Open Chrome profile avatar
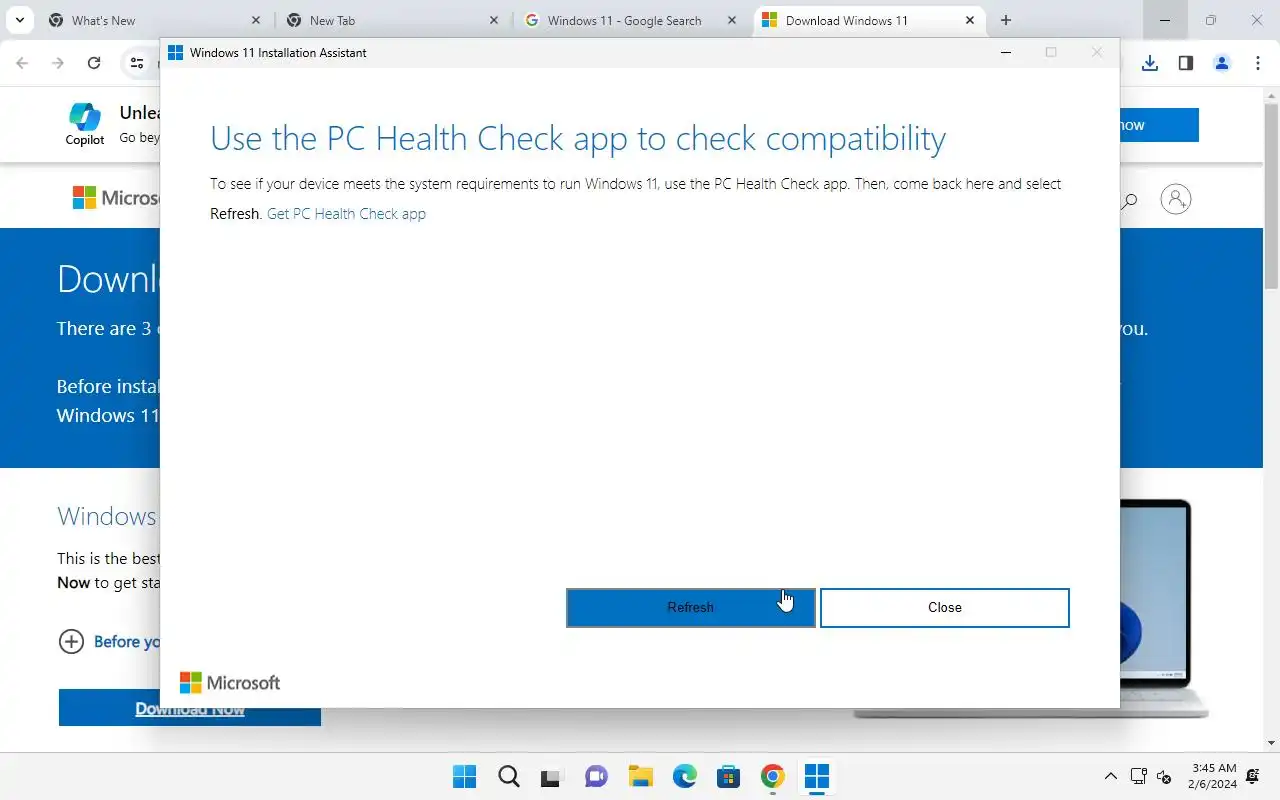The height and width of the screenshot is (800, 1280). click(x=1222, y=63)
